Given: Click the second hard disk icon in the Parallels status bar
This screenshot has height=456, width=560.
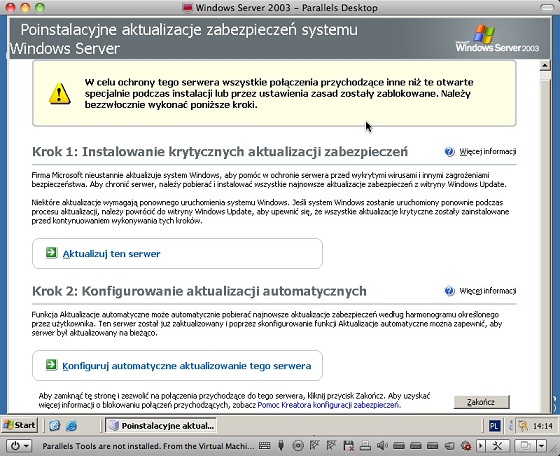Looking at the screenshot, I should (416, 446).
